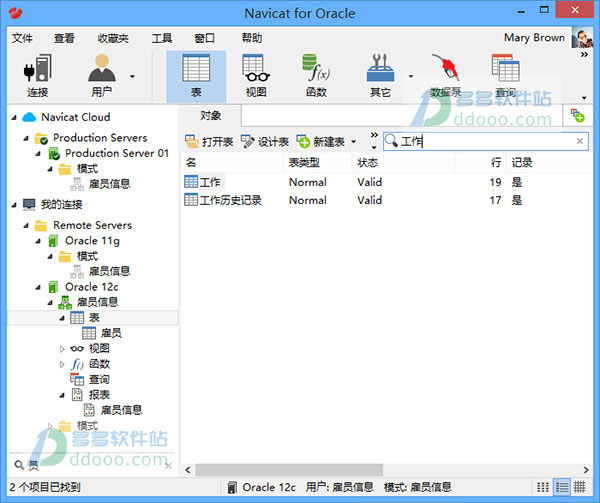Click the User (用户) toolbar icon
Screen dimensions: 600x503
click(x=102, y=76)
